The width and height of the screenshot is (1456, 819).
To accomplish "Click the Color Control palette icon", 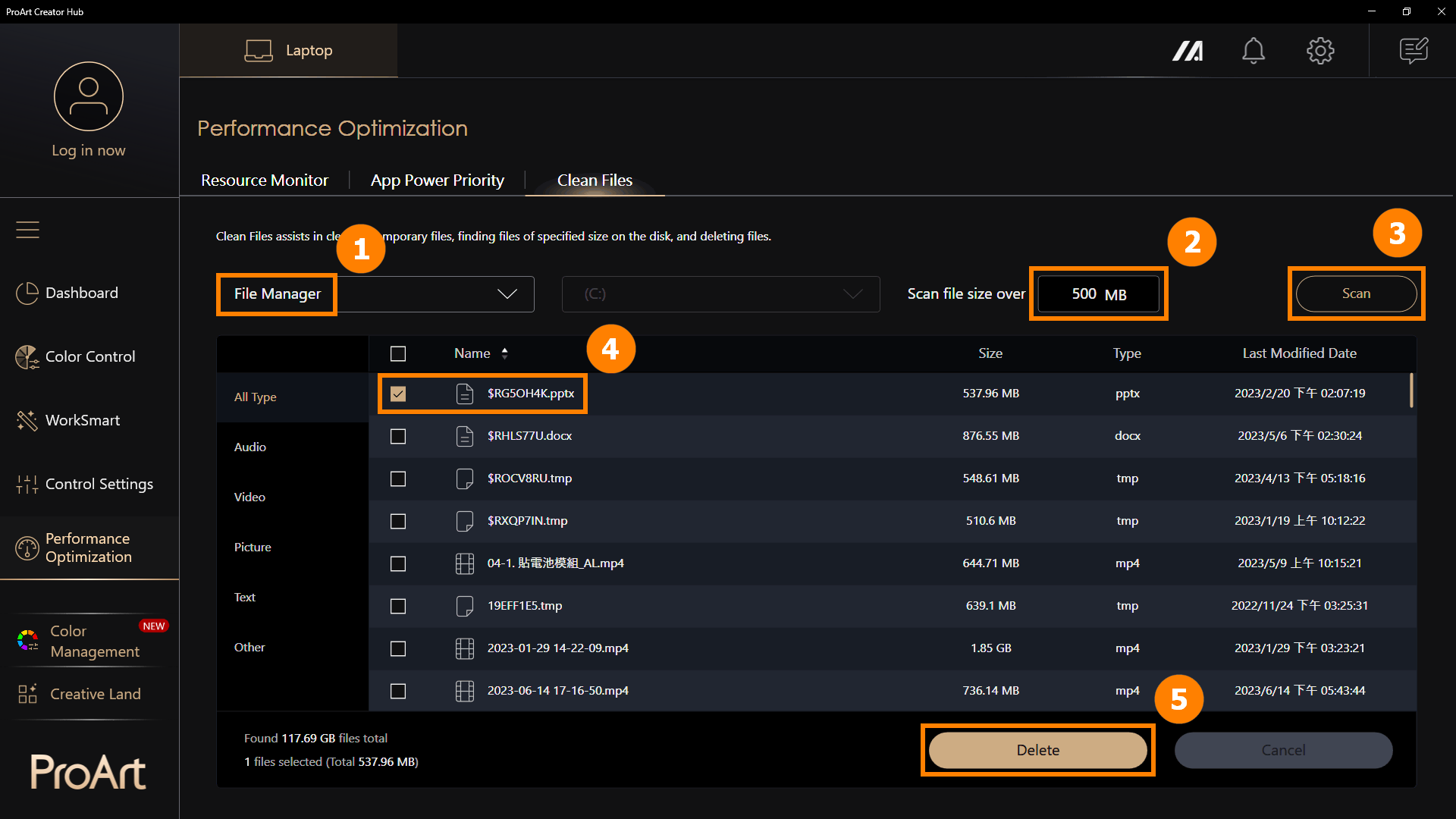I will click(x=27, y=356).
